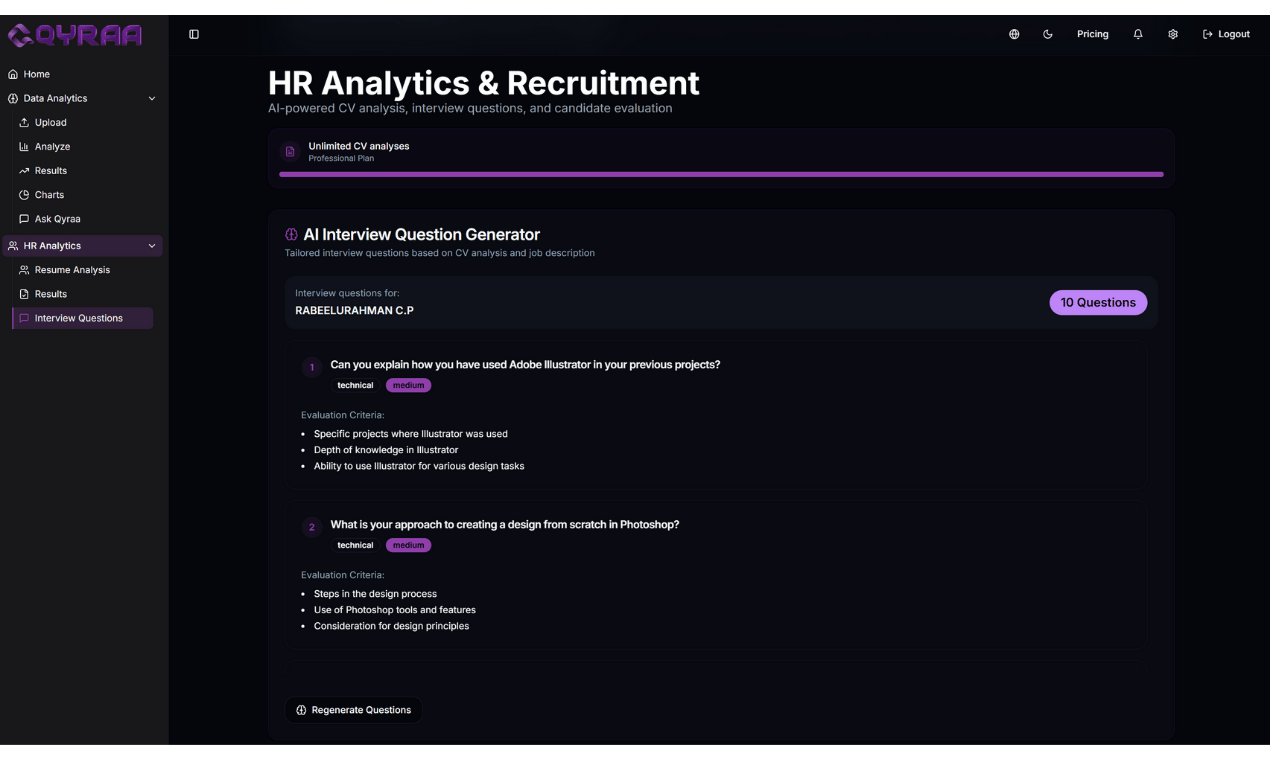Click the CV analyses usage progress bar
This screenshot has height=760, width=1270.
click(x=721, y=174)
